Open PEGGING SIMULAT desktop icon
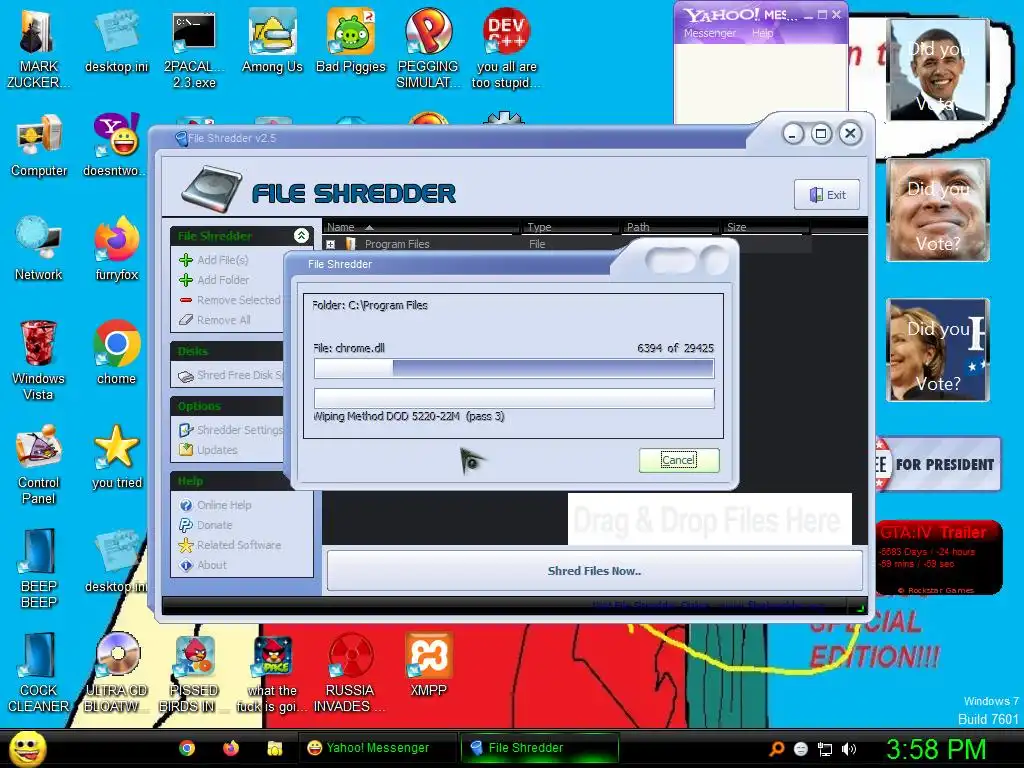Viewport: 1024px width, 768px height. coord(428,49)
